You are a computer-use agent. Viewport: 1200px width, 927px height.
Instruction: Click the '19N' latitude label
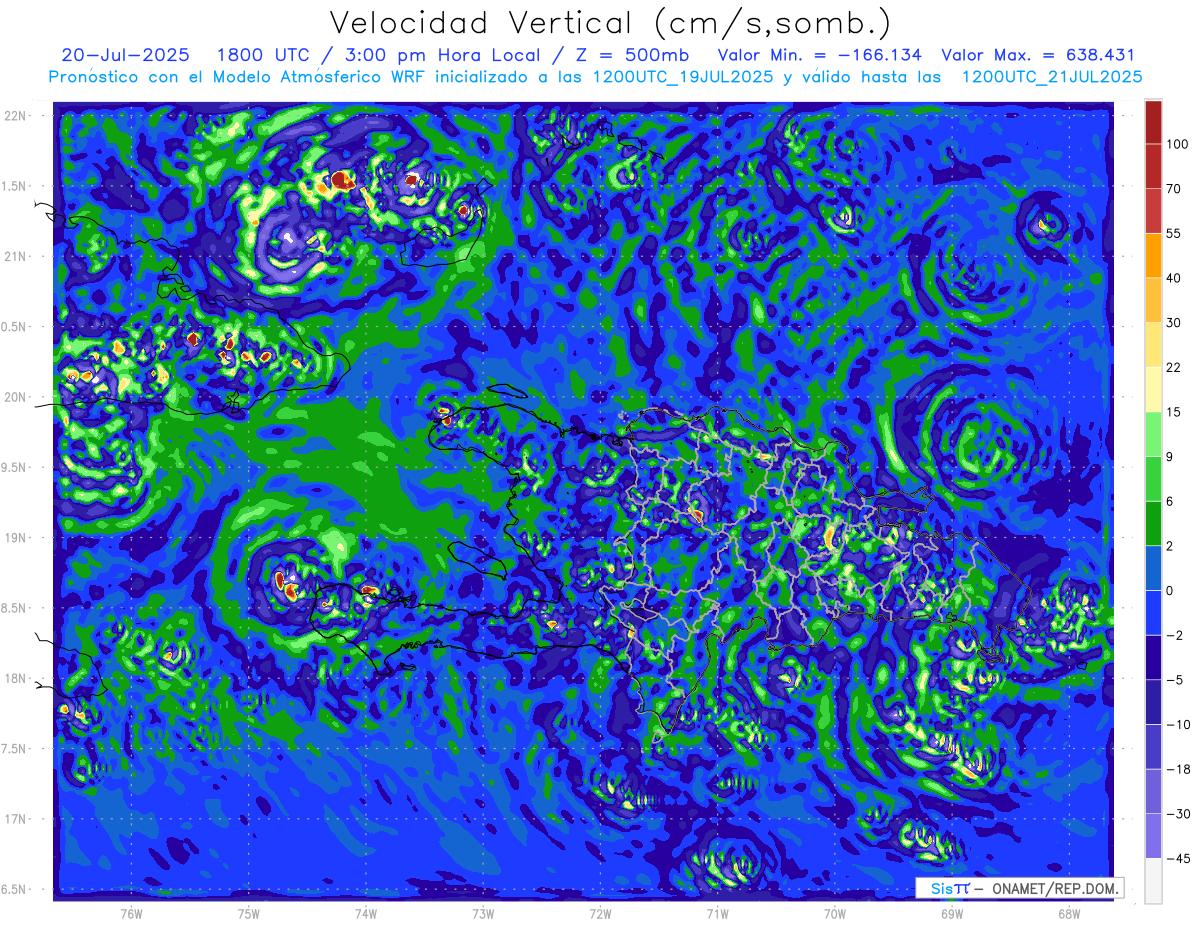[15, 538]
